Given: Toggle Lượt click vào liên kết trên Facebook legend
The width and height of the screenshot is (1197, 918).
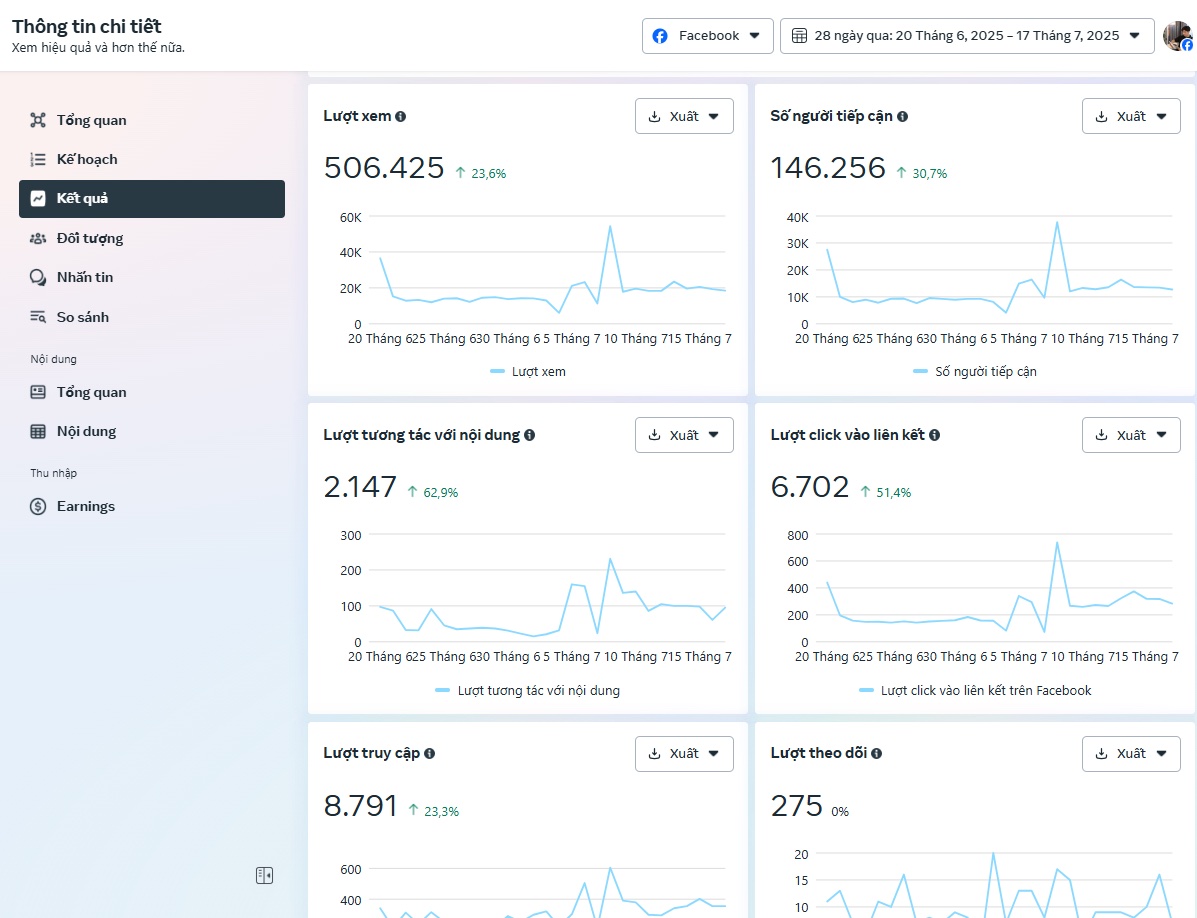Looking at the screenshot, I should pos(975,691).
